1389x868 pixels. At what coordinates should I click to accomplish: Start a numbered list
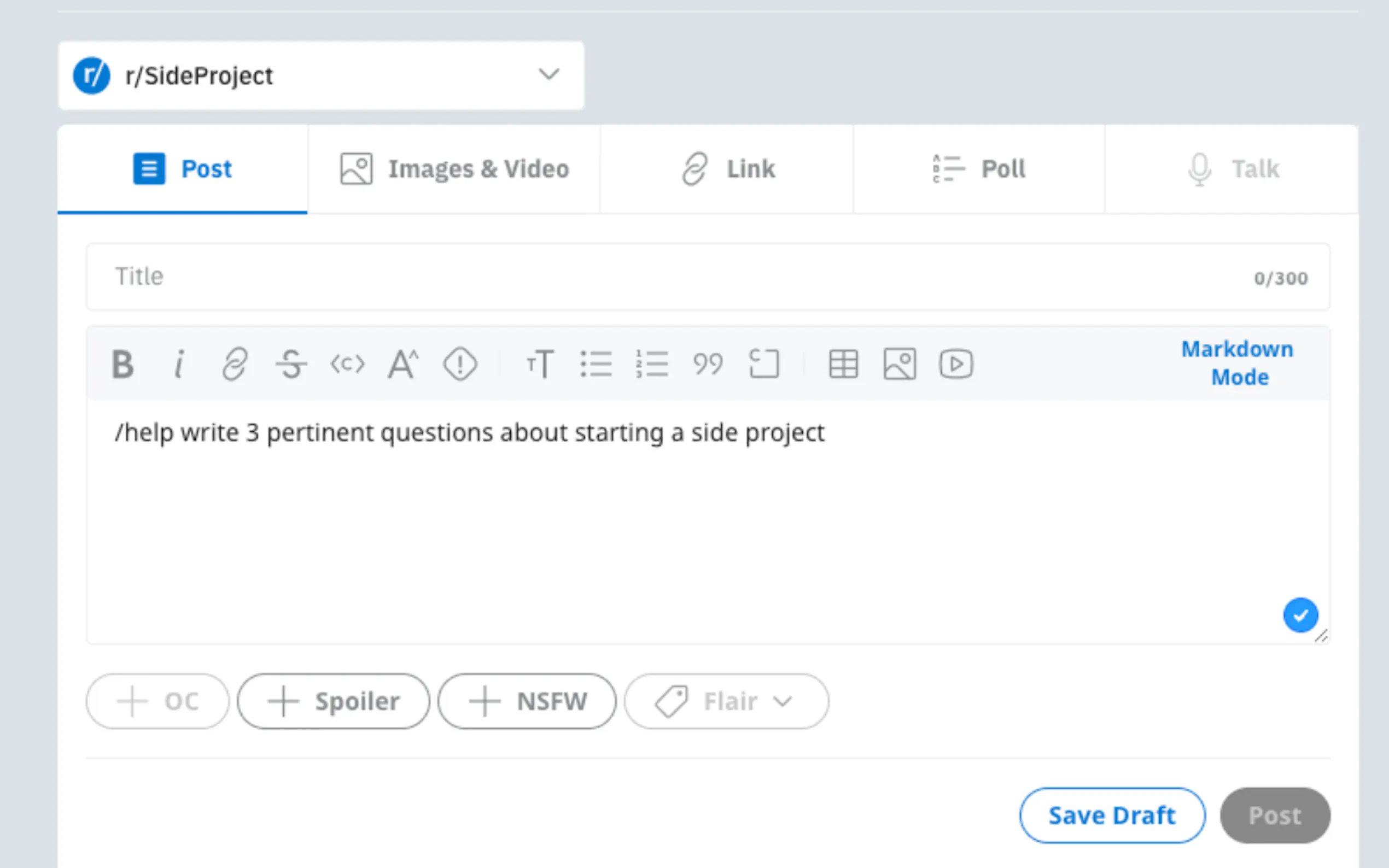[x=652, y=364]
